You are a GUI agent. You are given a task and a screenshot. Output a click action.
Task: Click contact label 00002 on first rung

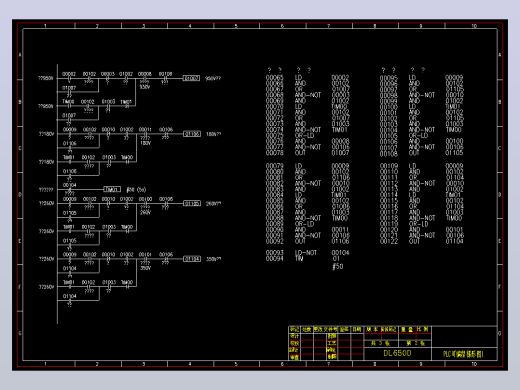click(x=69, y=74)
